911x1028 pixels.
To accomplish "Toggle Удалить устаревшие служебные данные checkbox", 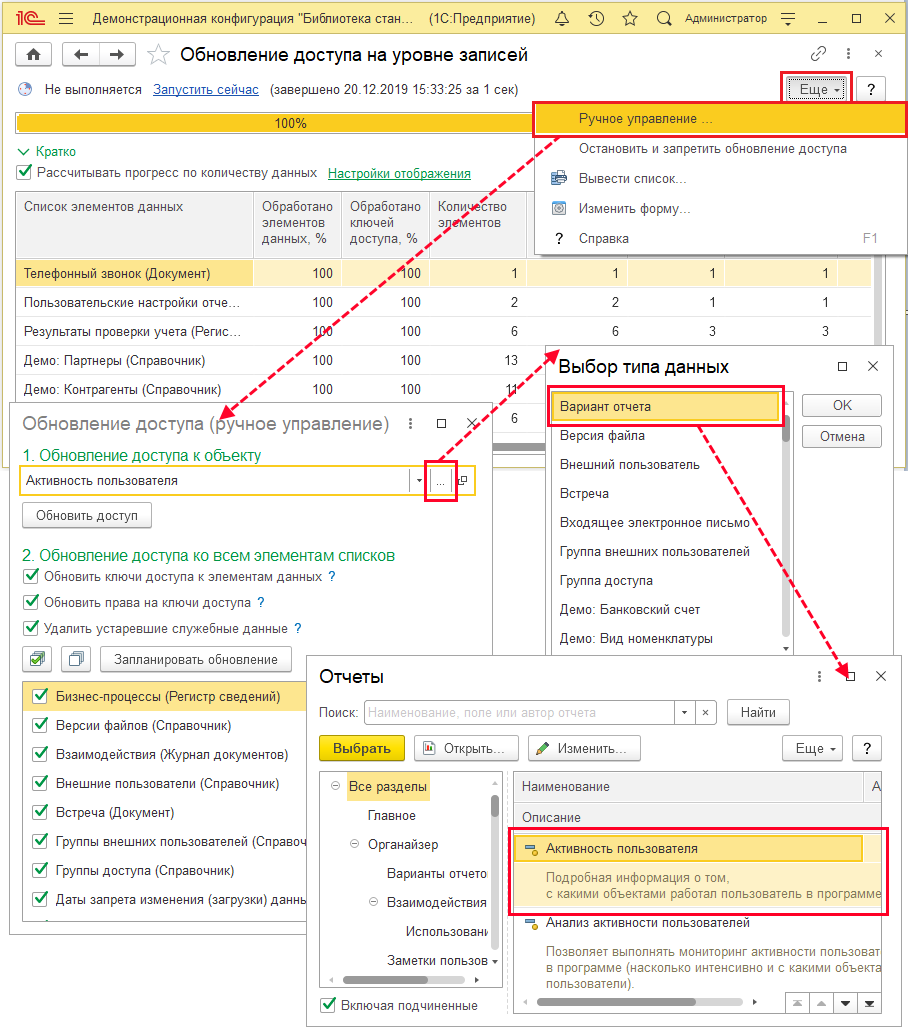I will (x=30, y=628).
